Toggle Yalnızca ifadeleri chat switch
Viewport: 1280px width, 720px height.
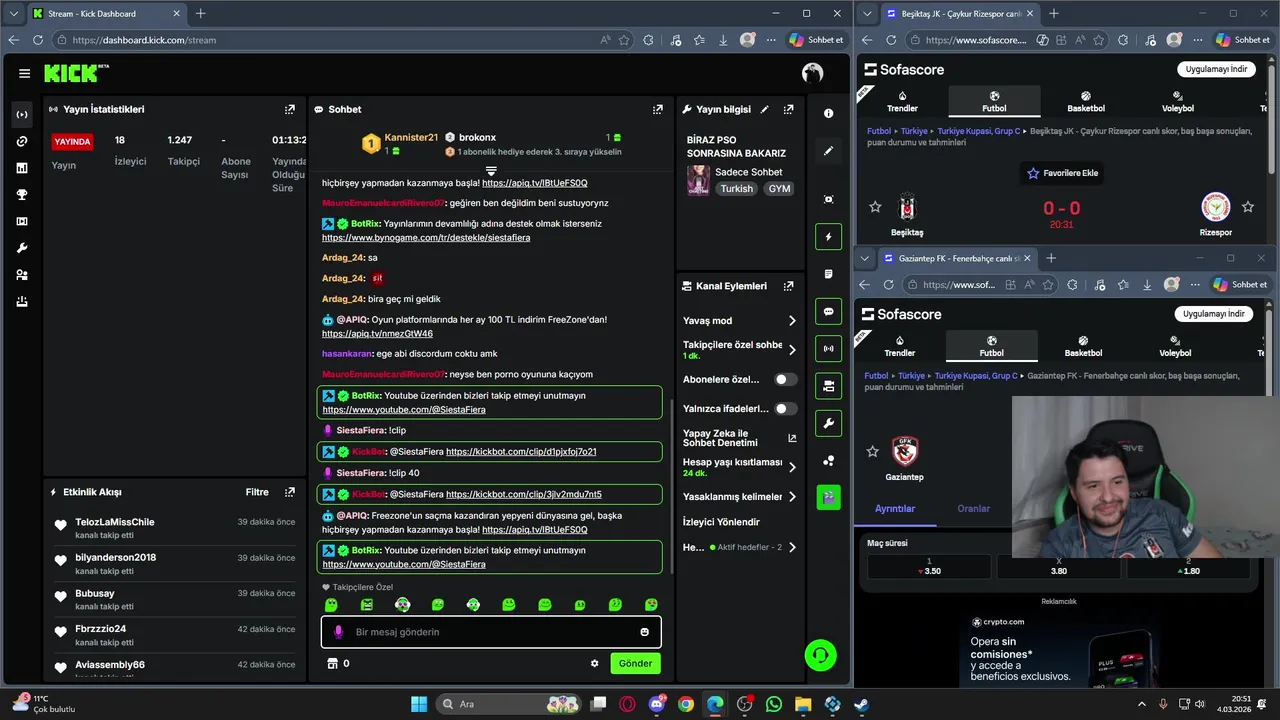point(786,409)
